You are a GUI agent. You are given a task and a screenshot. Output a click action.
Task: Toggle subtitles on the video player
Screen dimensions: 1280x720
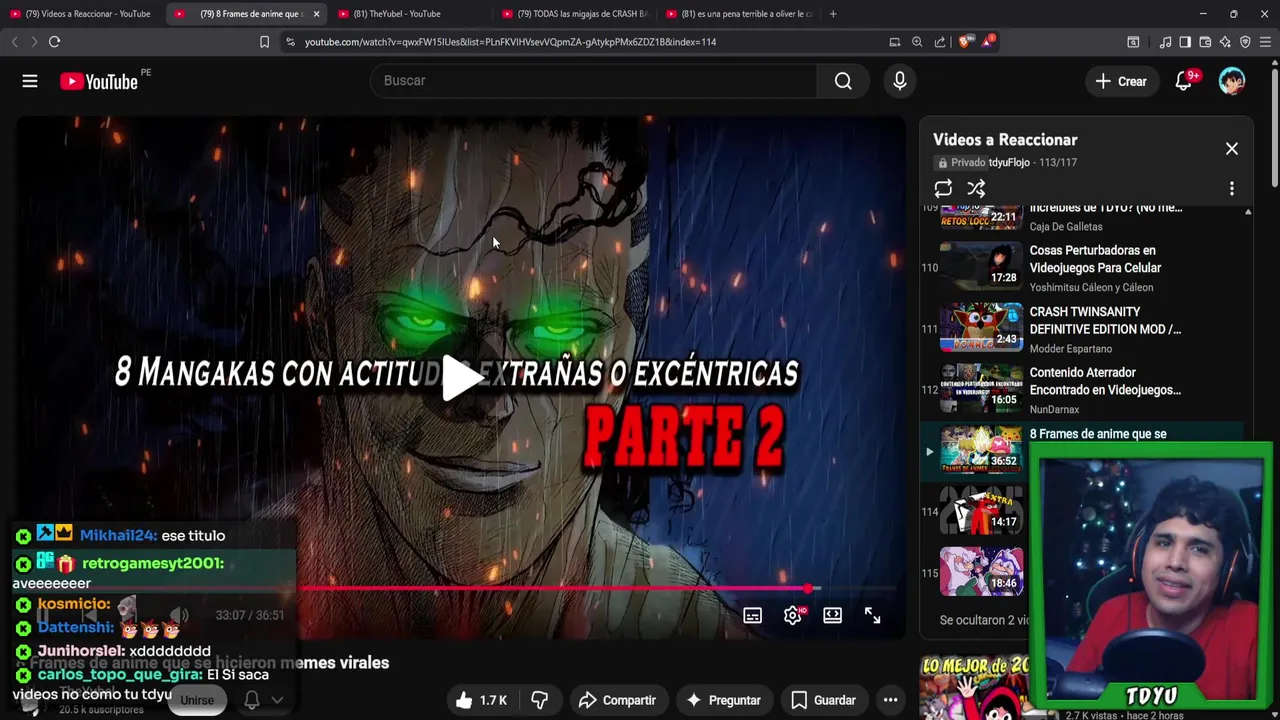pos(752,616)
